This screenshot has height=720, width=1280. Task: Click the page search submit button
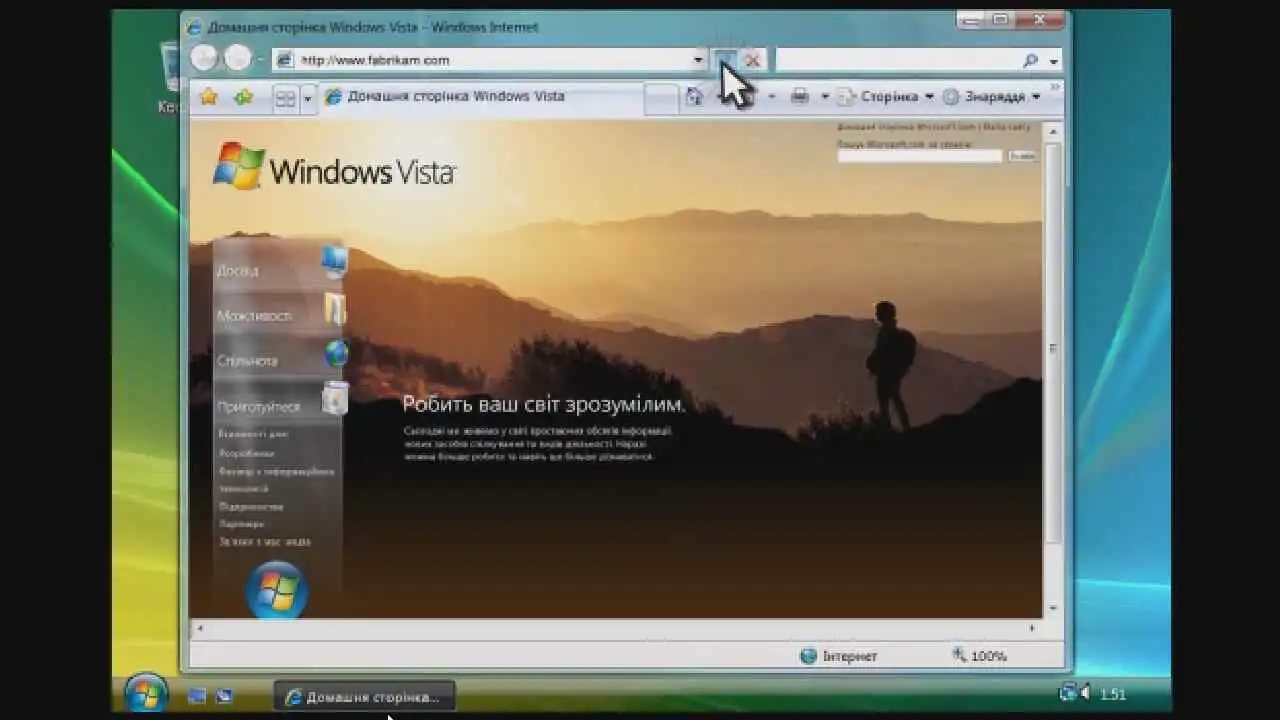tap(1021, 156)
